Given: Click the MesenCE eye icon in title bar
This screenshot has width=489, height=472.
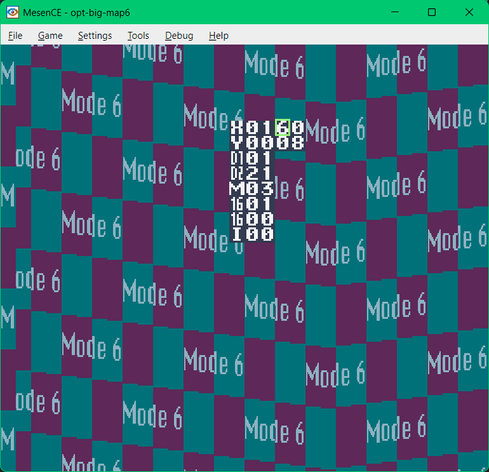Looking at the screenshot, I should 12,12.
